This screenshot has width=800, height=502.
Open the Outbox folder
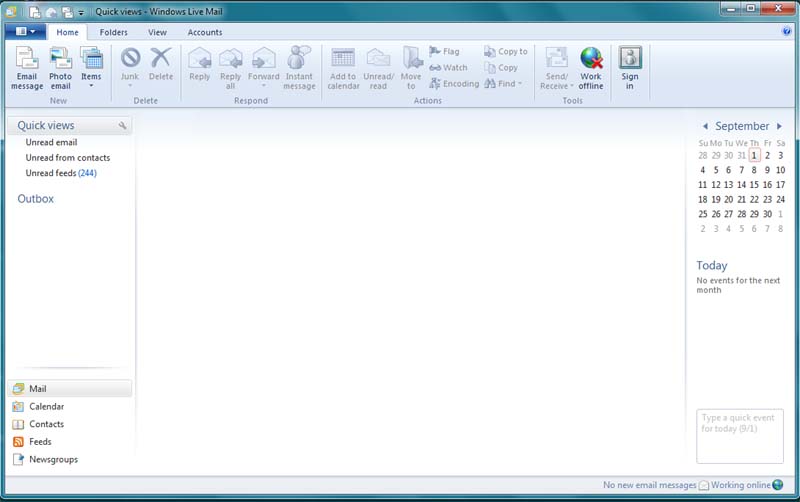pyautogui.click(x=36, y=199)
